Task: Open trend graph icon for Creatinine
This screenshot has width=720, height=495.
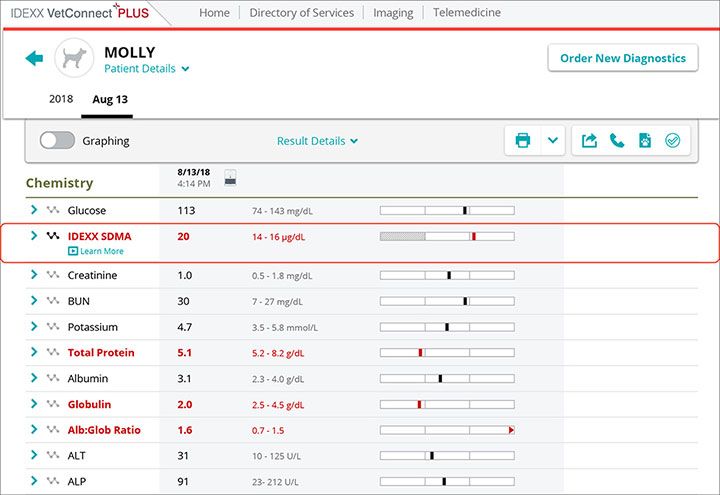Action: click(x=53, y=275)
